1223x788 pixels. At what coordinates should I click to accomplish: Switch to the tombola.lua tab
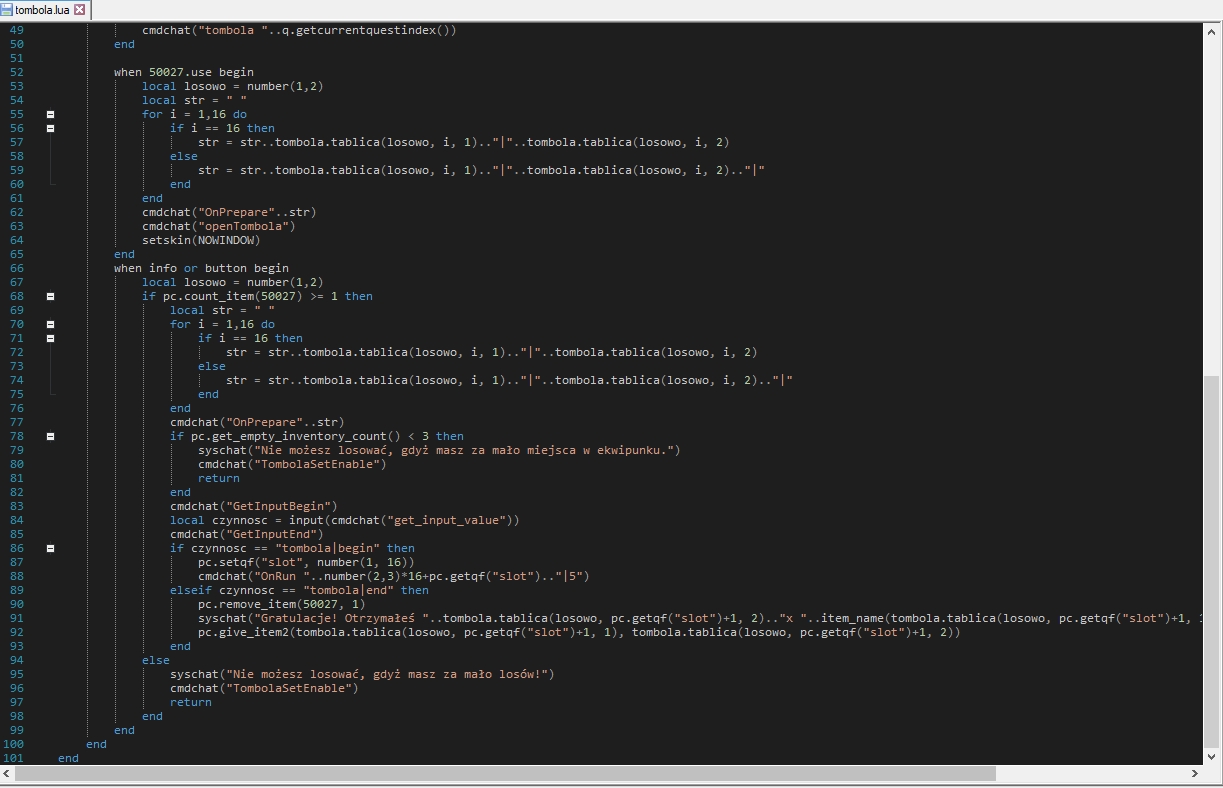(x=44, y=9)
